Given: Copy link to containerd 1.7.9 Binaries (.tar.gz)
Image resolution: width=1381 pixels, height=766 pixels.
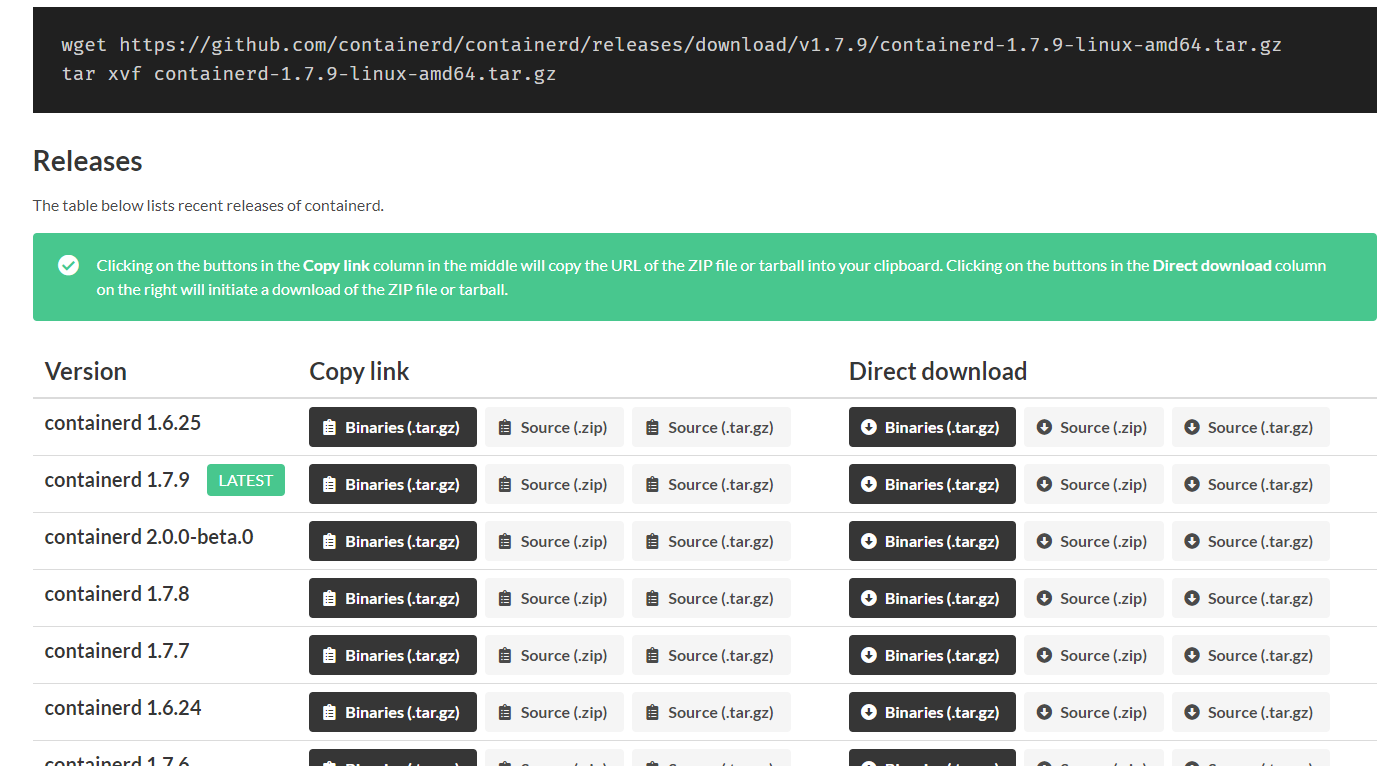Looking at the screenshot, I should point(393,484).
